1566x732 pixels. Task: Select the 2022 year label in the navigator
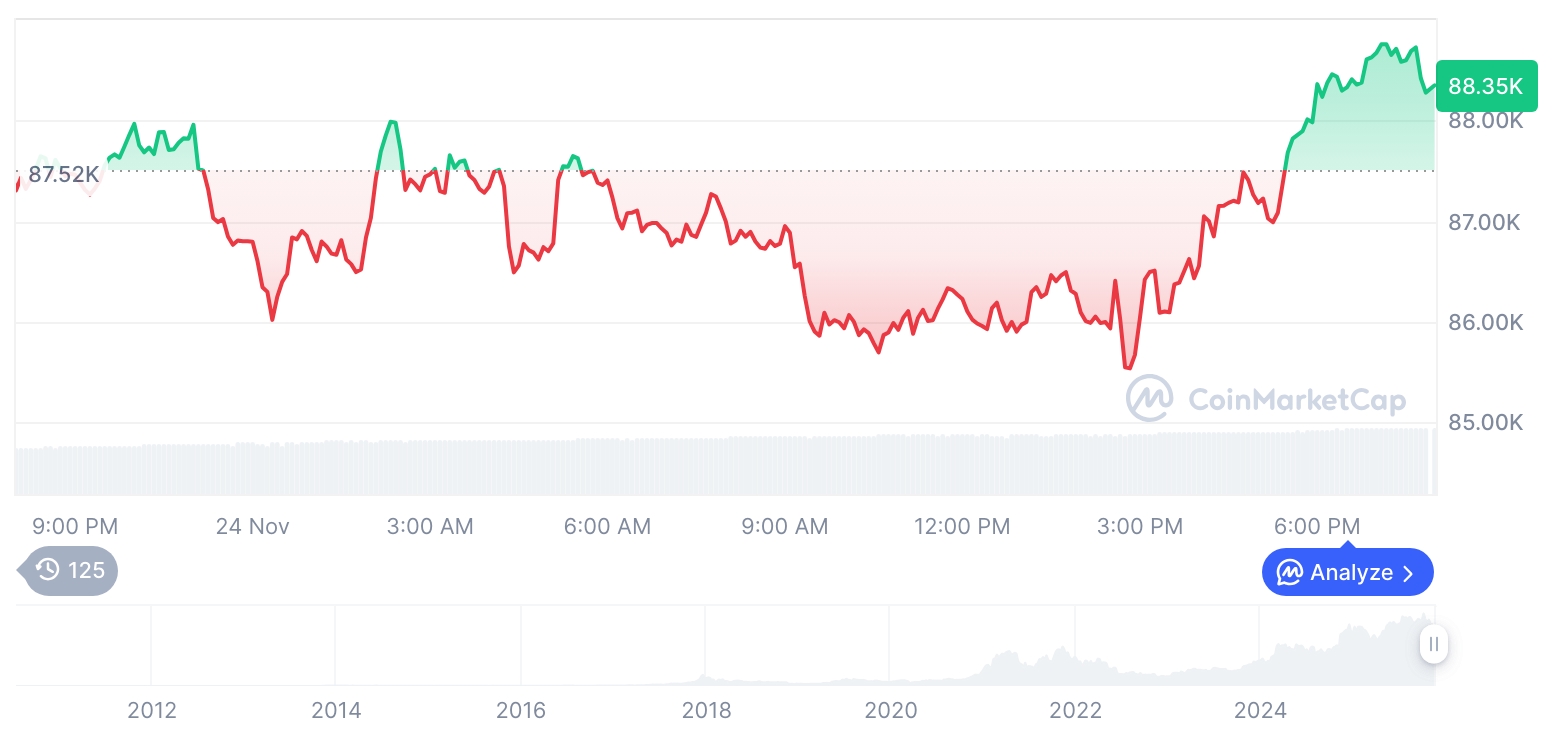[1075, 711]
